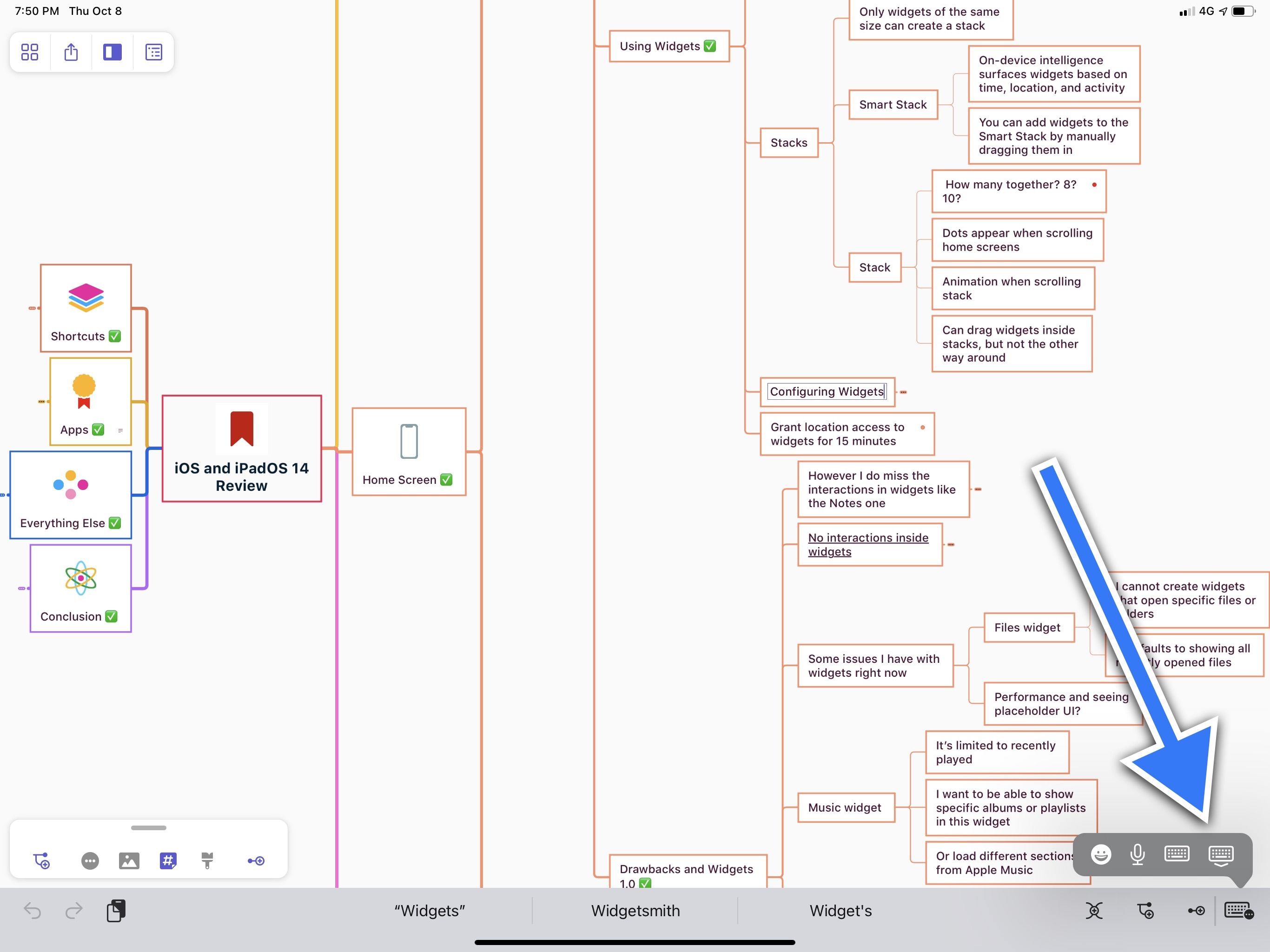Tap dot beside 'How many together? 8? 10?'
This screenshot has width=1270, height=952.
point(1094,185)
